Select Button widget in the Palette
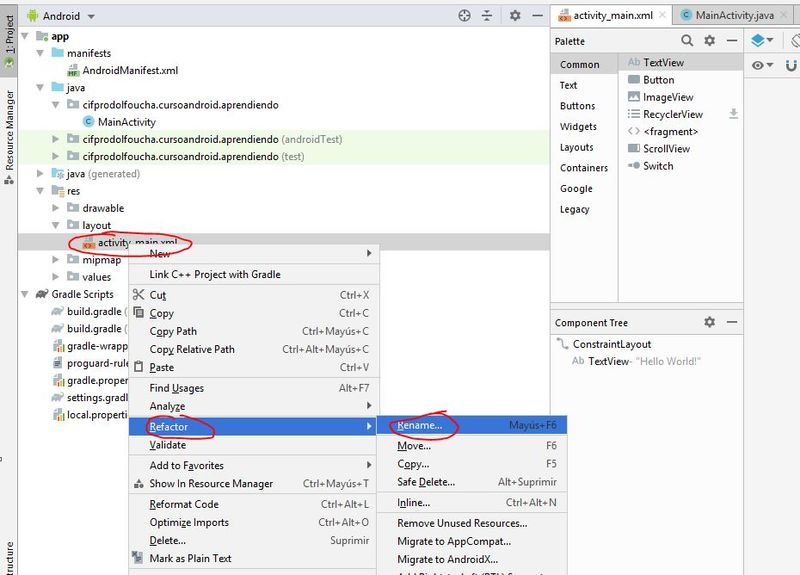Viewport: 800px width, 575px height. (x=681, y=80)
